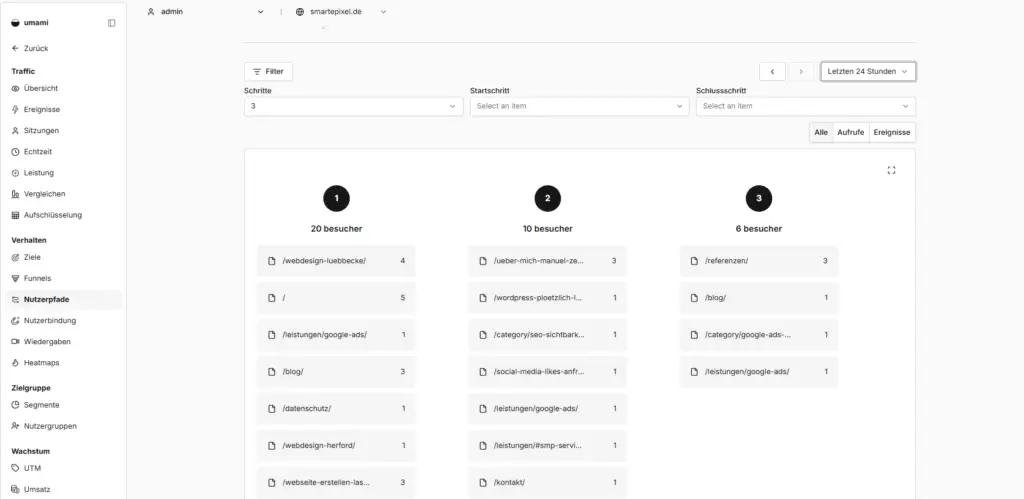
Task: Switch view to Aufrufe
Action: coord(850,133)
